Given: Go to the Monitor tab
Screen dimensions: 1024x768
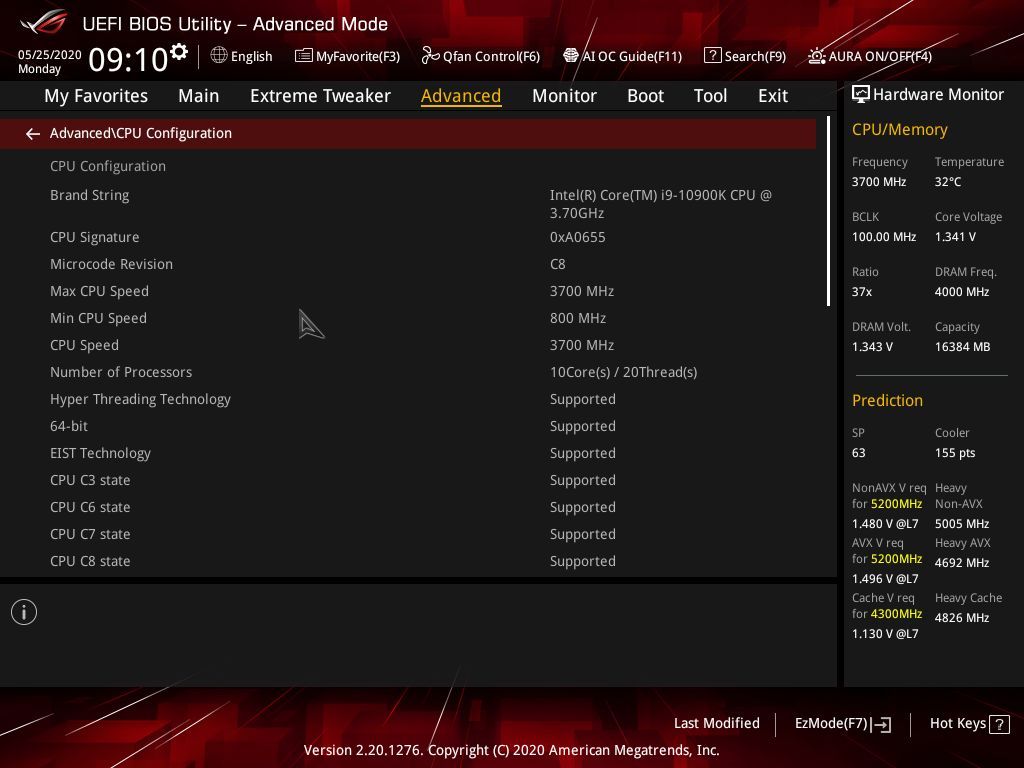Looking at the screenshot, I should click(x=564, y=96).
